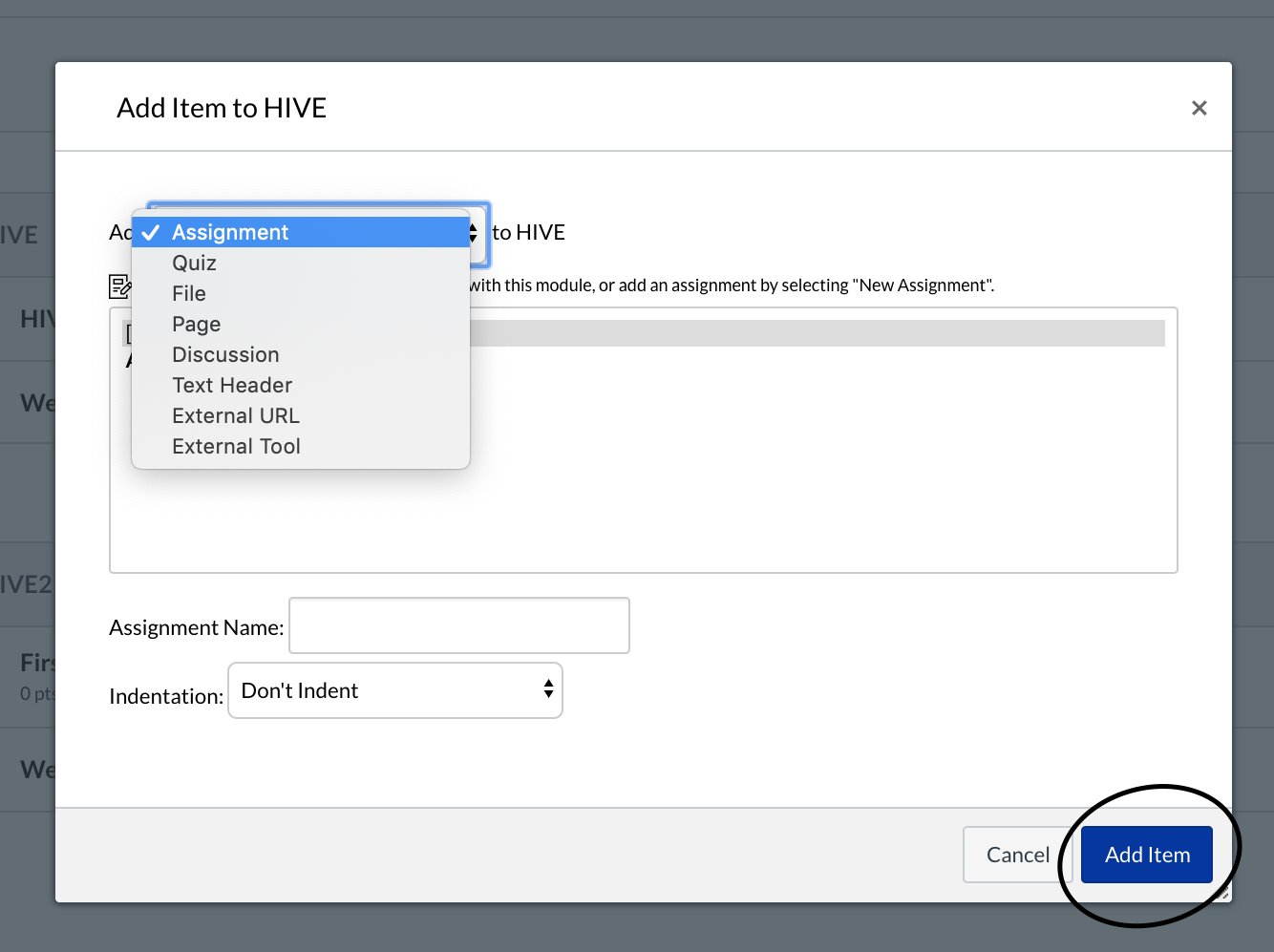Click the Assignment Name text field
The image size is (1274, 952).
[x=459, y=625]
